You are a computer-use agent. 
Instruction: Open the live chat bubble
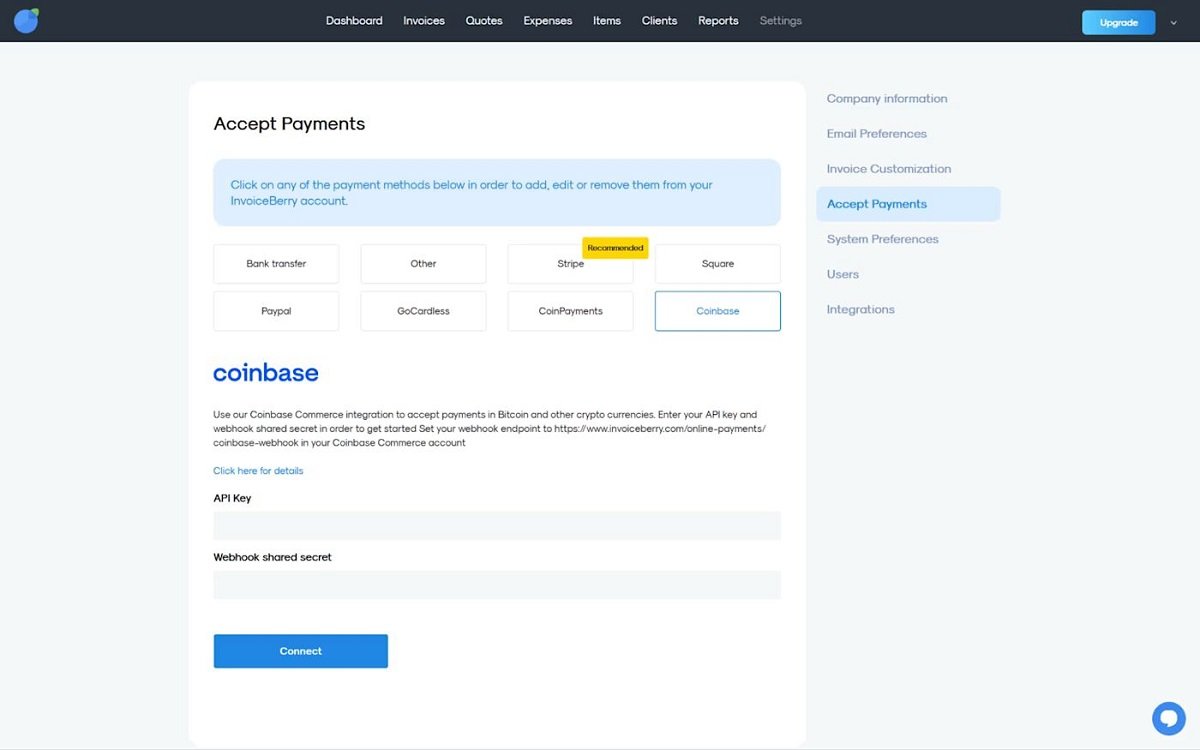[1168, 718]
